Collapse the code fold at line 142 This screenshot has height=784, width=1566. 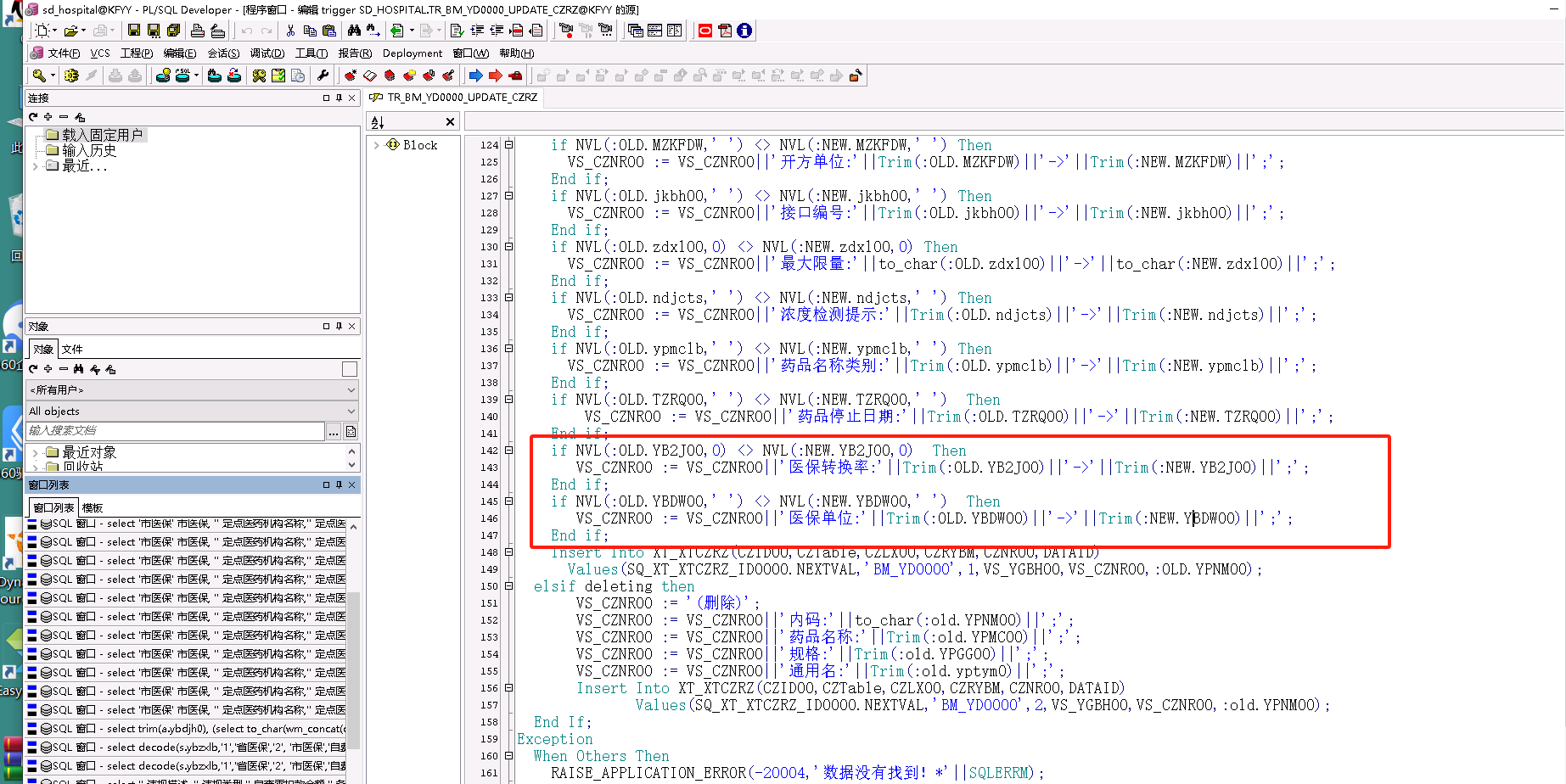point(509,451)
